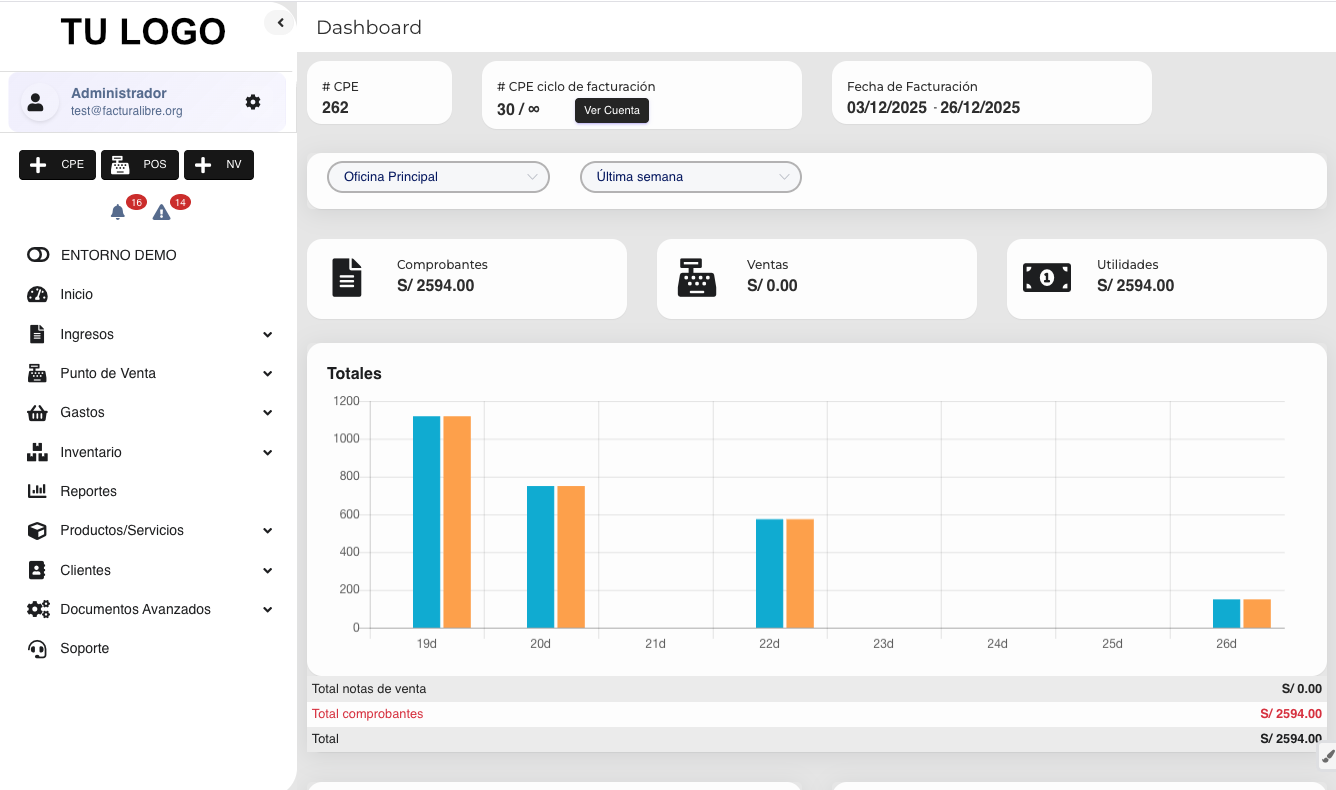Open the Última semana period dropdown
This screenshot has width=1336, height=790.
691,177
